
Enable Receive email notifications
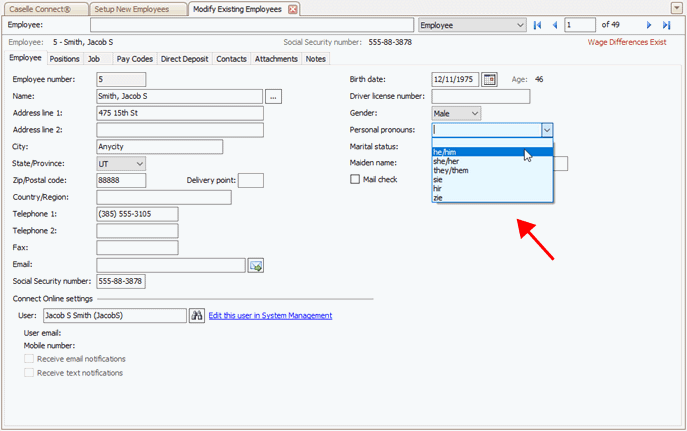coord(29,359)
